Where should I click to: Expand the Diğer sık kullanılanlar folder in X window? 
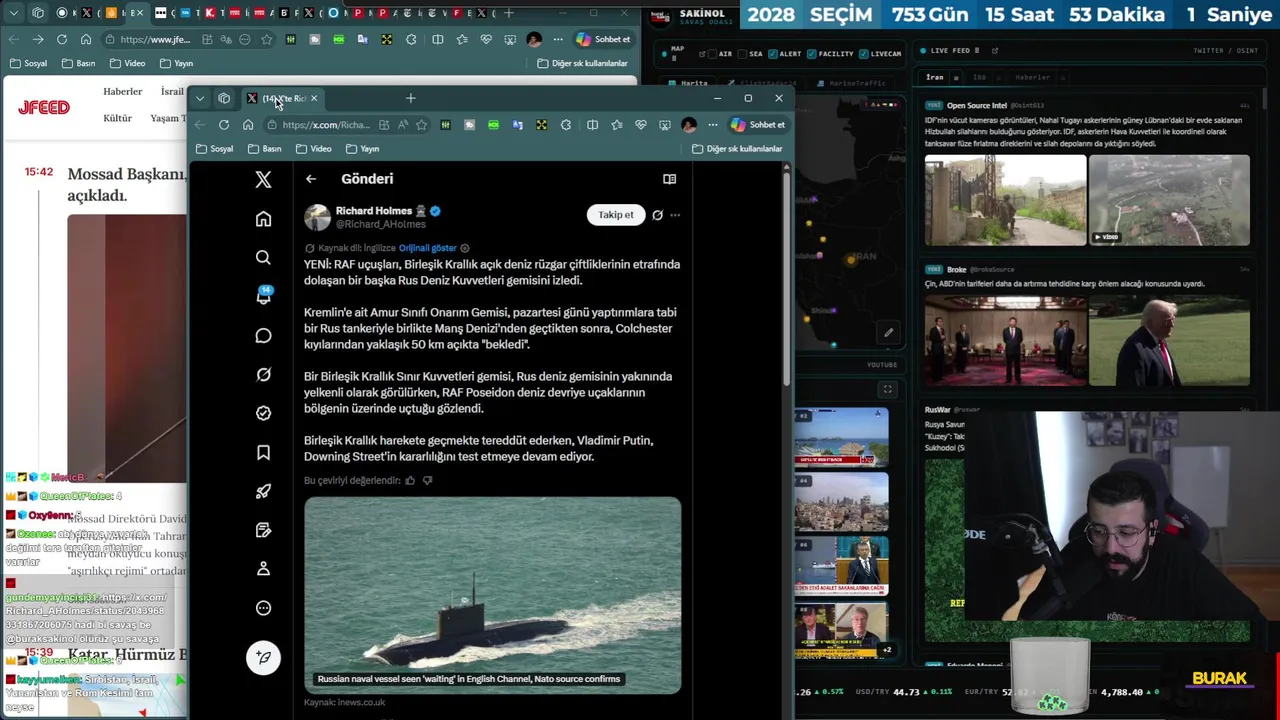pos(737,149)
